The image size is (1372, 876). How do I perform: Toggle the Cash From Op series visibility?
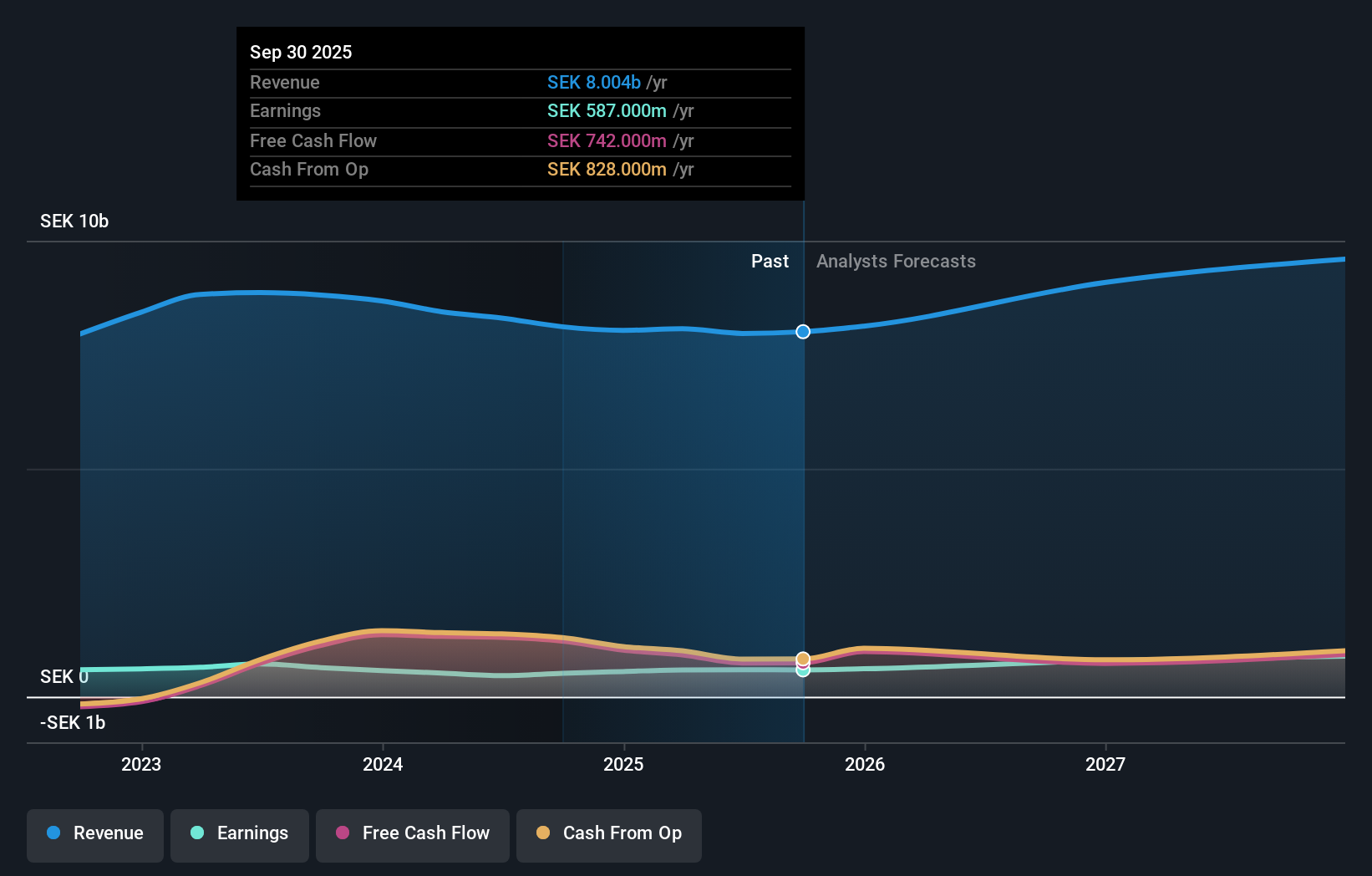point(608,834)
